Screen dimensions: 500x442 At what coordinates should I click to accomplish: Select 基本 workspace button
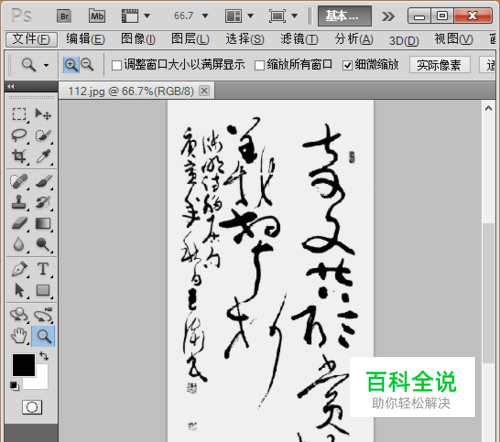pos(345,16)
